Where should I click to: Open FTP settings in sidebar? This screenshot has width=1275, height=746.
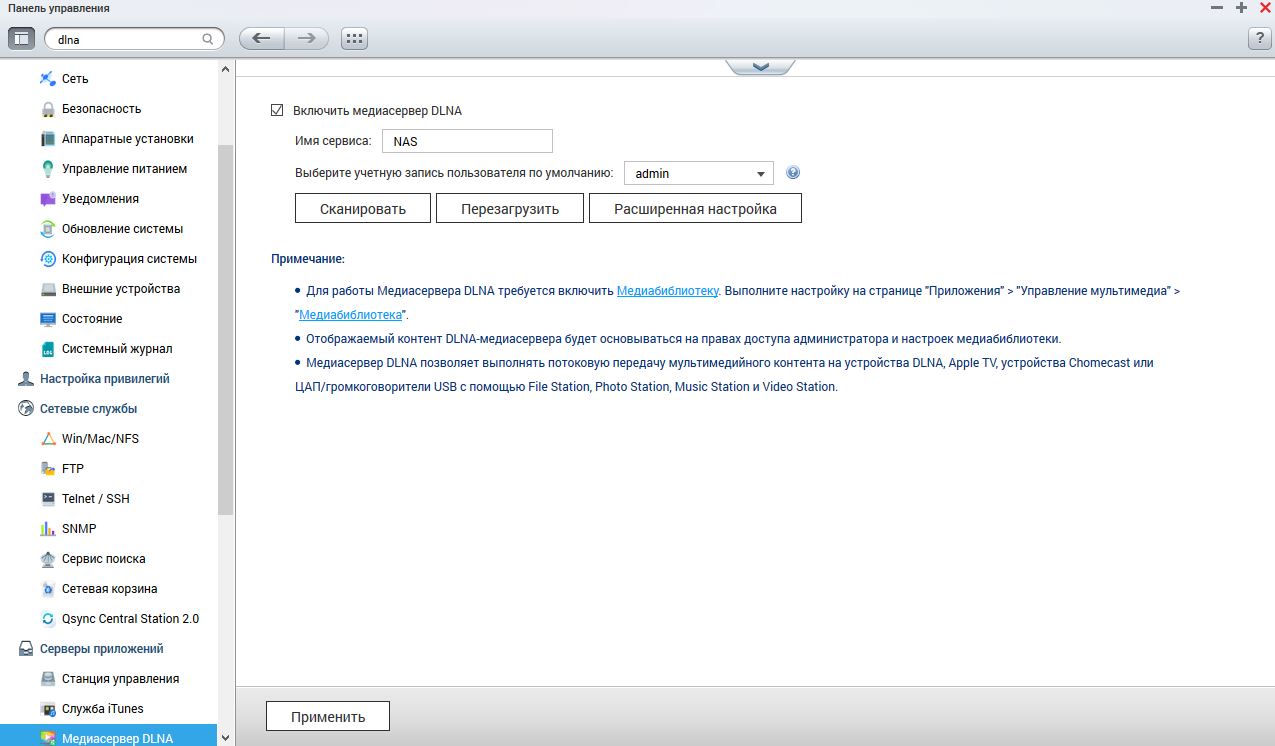pyautogui.click(x=73, y=469)
